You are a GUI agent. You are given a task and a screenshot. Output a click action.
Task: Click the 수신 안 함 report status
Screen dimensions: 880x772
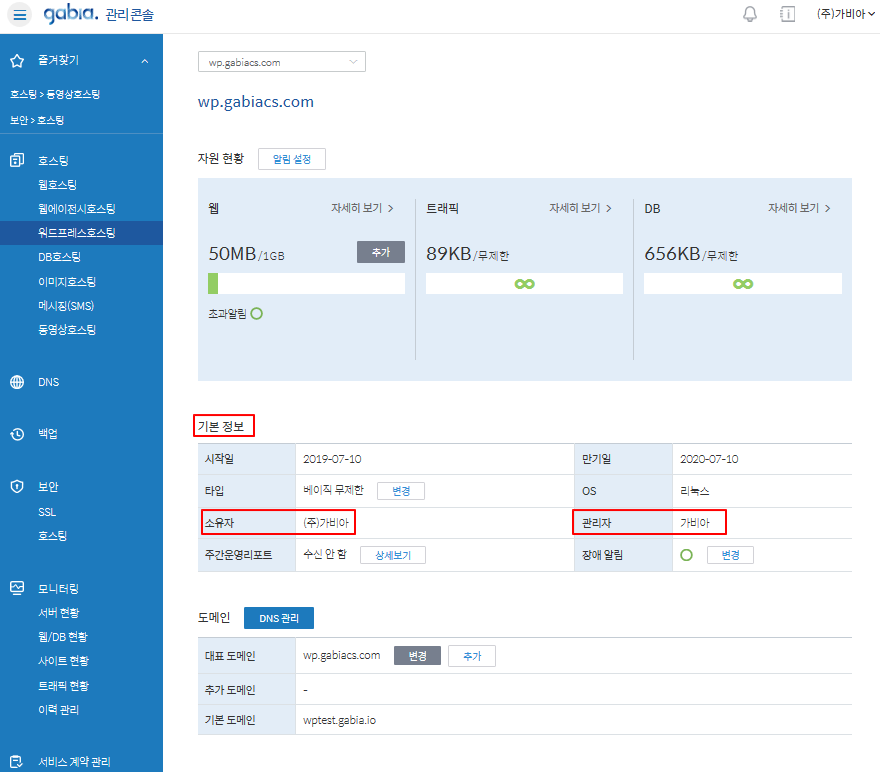(325, 554)
